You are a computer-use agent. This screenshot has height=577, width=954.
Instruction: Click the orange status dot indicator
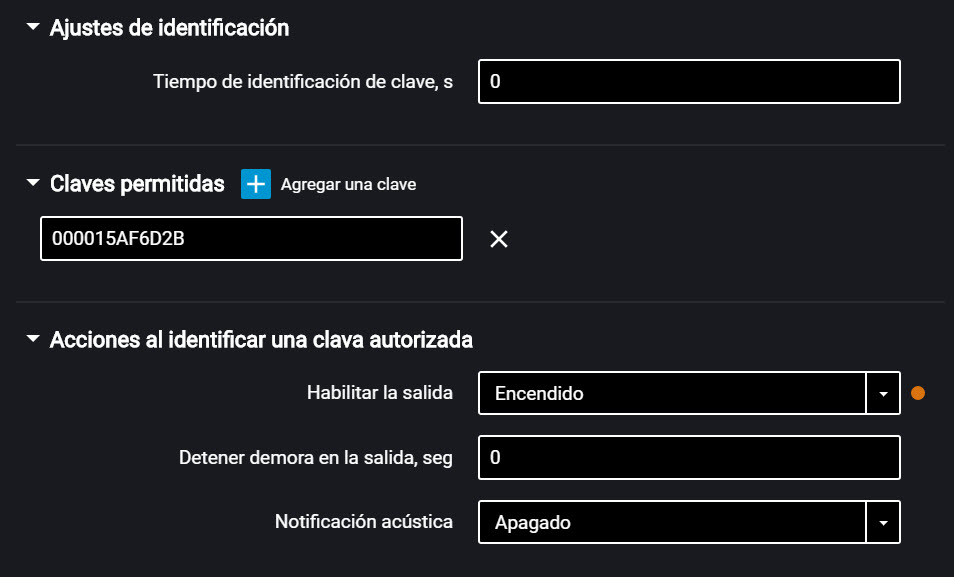tap(918, 393)
